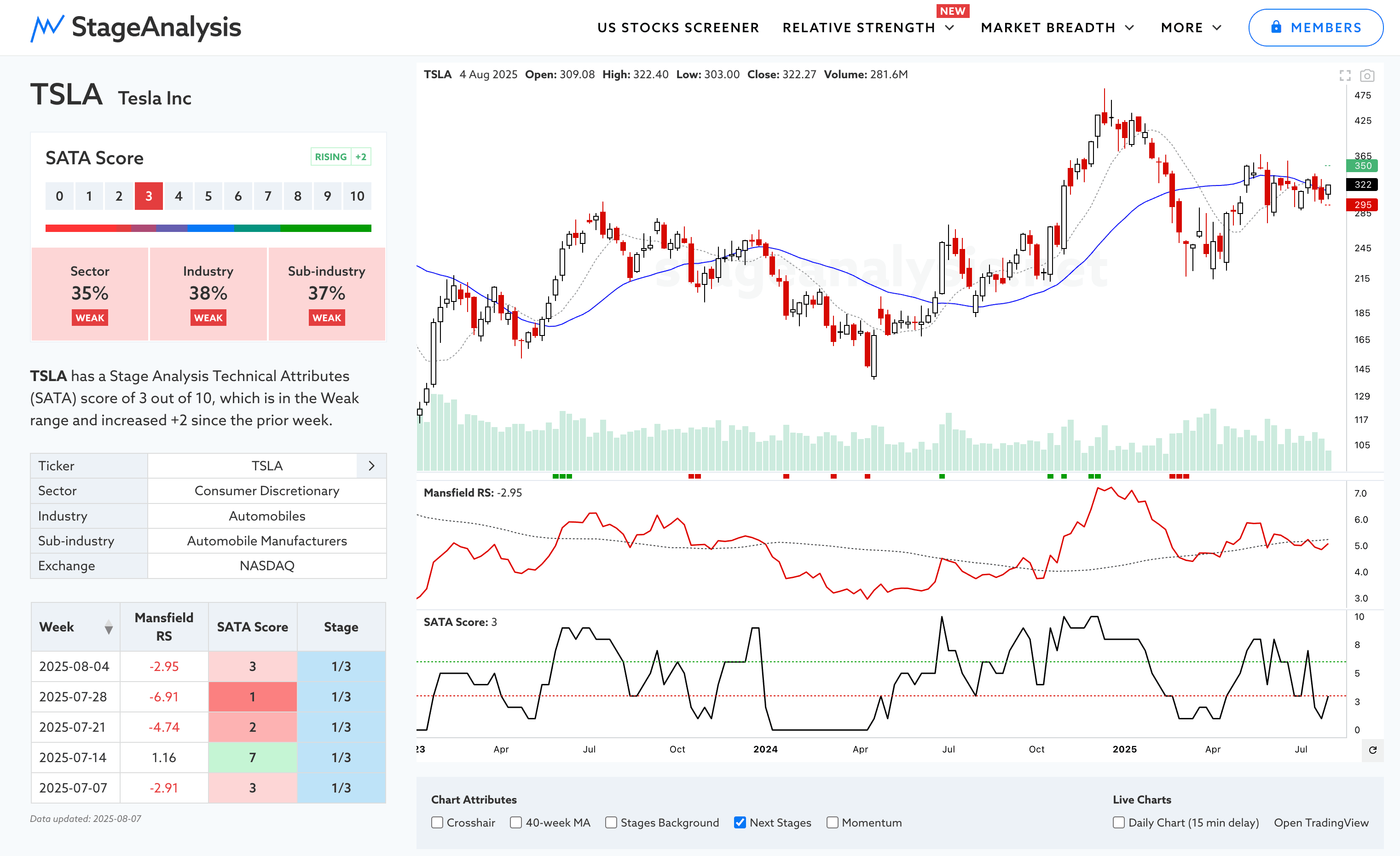
Task: Click the green 350 price label
Action: coord(1363,166)
